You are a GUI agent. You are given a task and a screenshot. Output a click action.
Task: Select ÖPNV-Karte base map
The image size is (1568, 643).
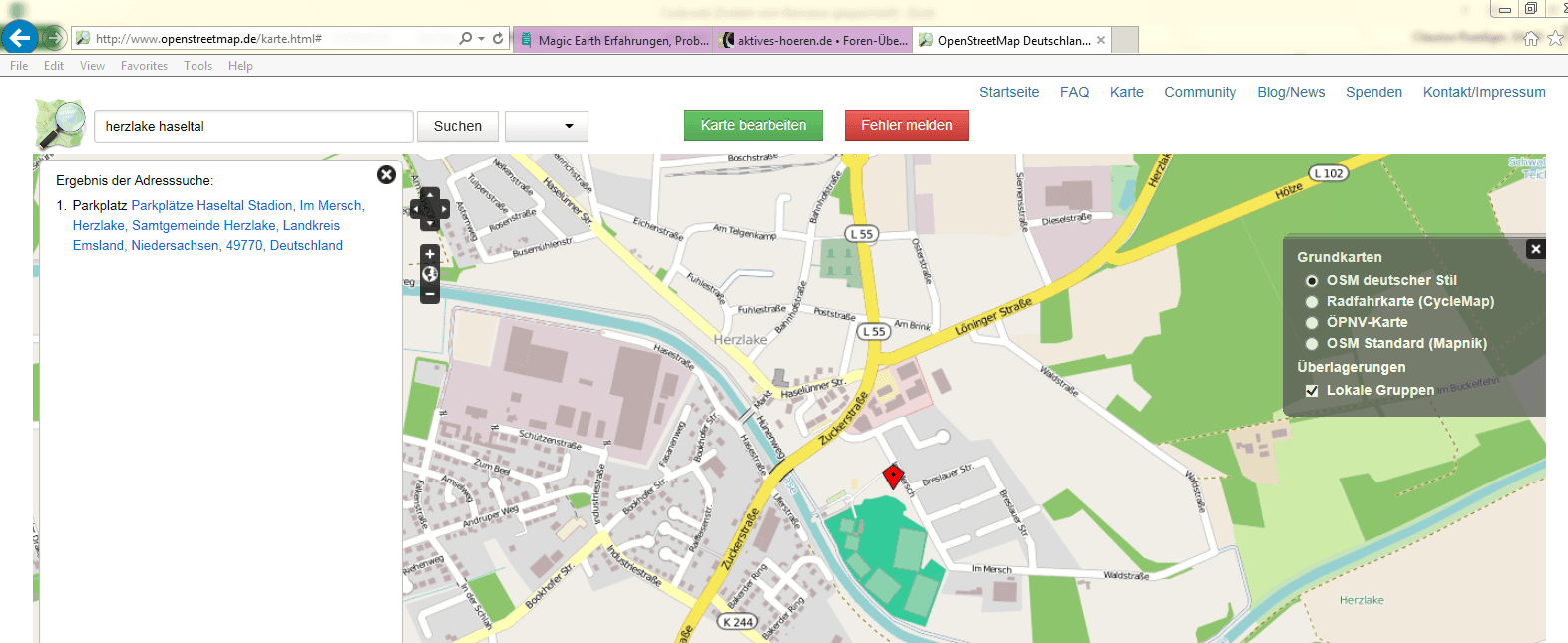[1312, 323]
